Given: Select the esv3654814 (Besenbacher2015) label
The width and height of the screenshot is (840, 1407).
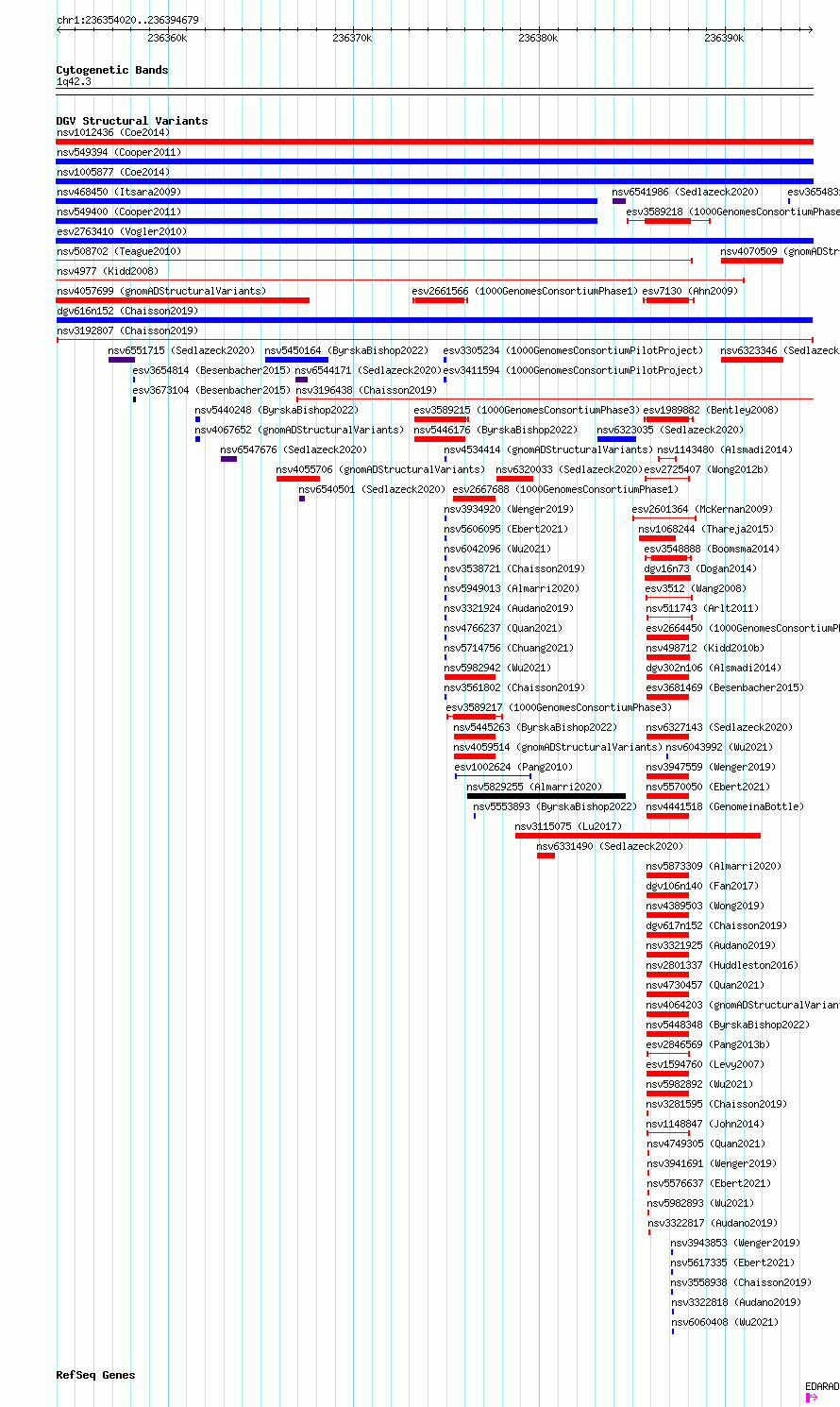Looking at the screenshot, I should (211, 370).
